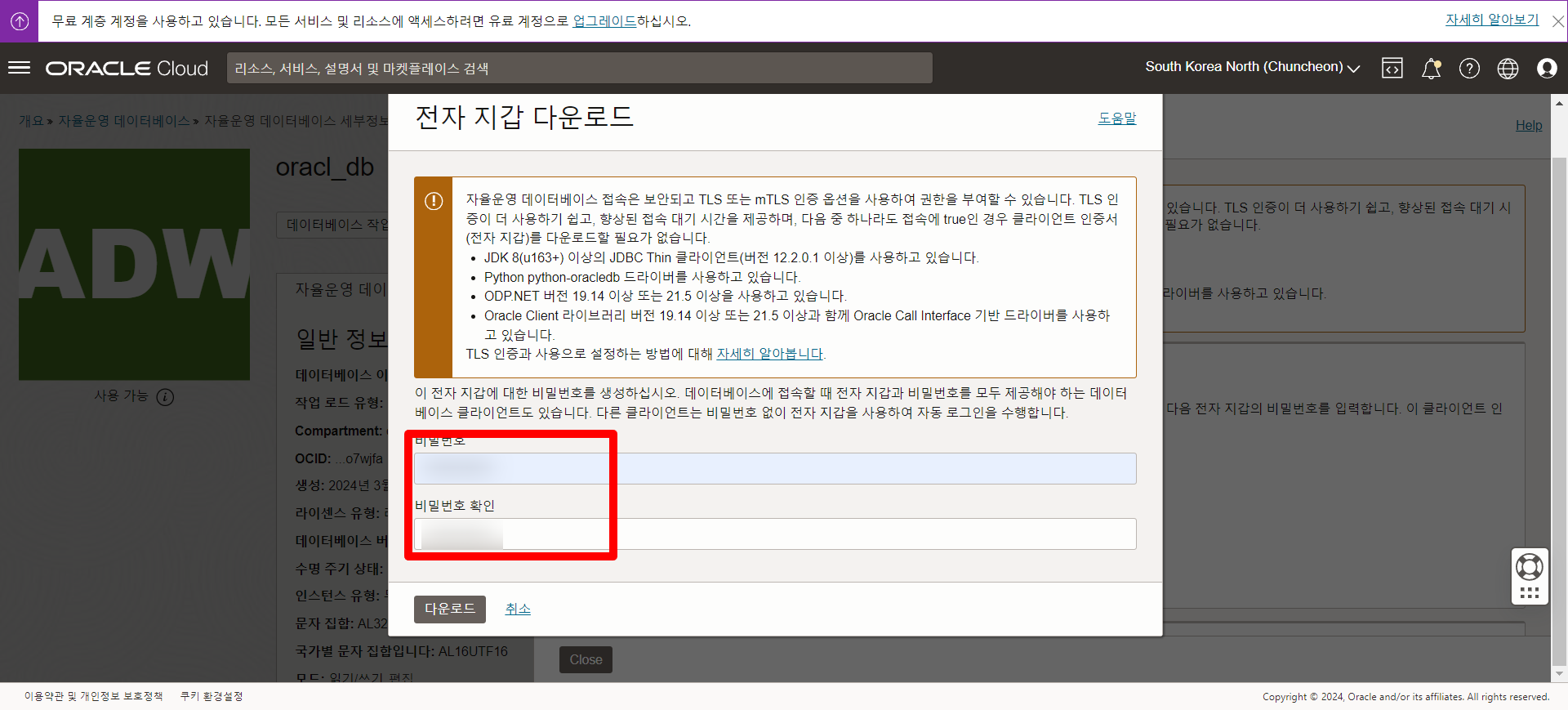This screenshot has height=710, width=1568.
Task: Click the 비밀번호 password field
Action: pyautogui.click(x=774, y=469)
